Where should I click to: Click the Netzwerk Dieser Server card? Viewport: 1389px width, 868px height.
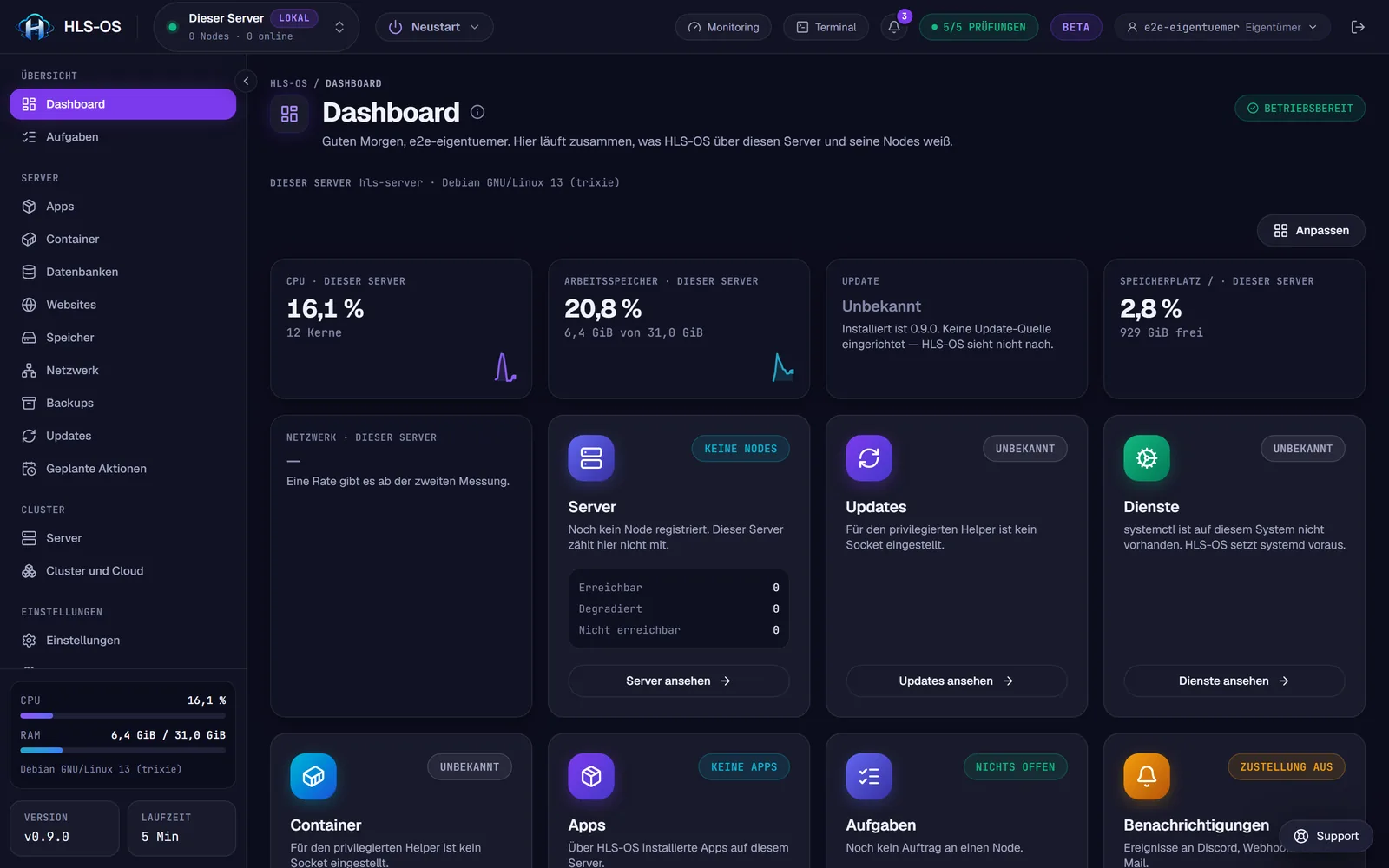401,566
